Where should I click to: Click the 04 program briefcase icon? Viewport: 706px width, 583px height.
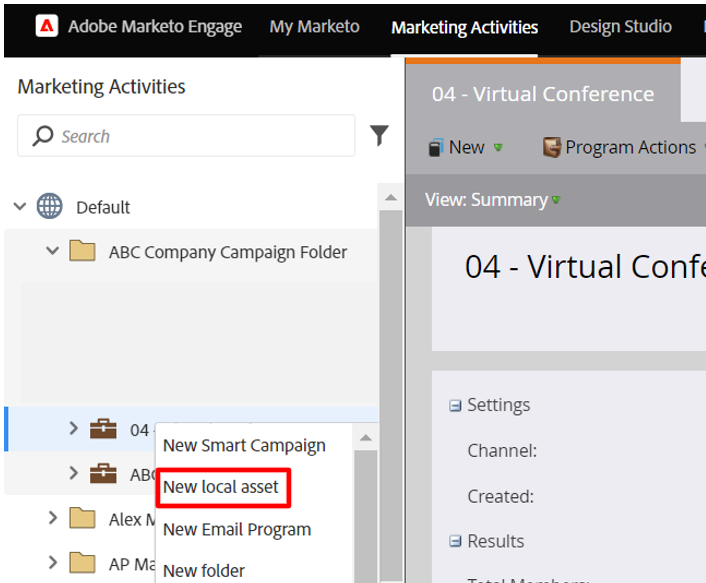[103, 429]
